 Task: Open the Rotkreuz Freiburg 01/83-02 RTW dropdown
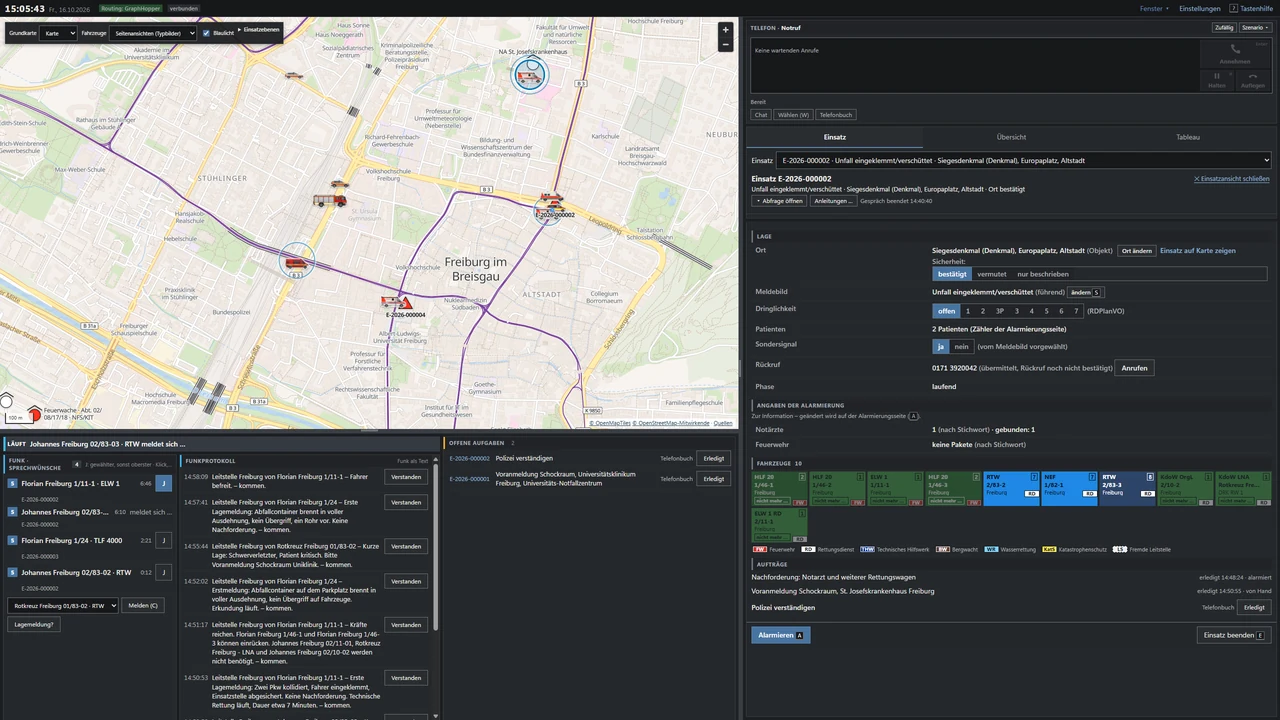(63, 606)
